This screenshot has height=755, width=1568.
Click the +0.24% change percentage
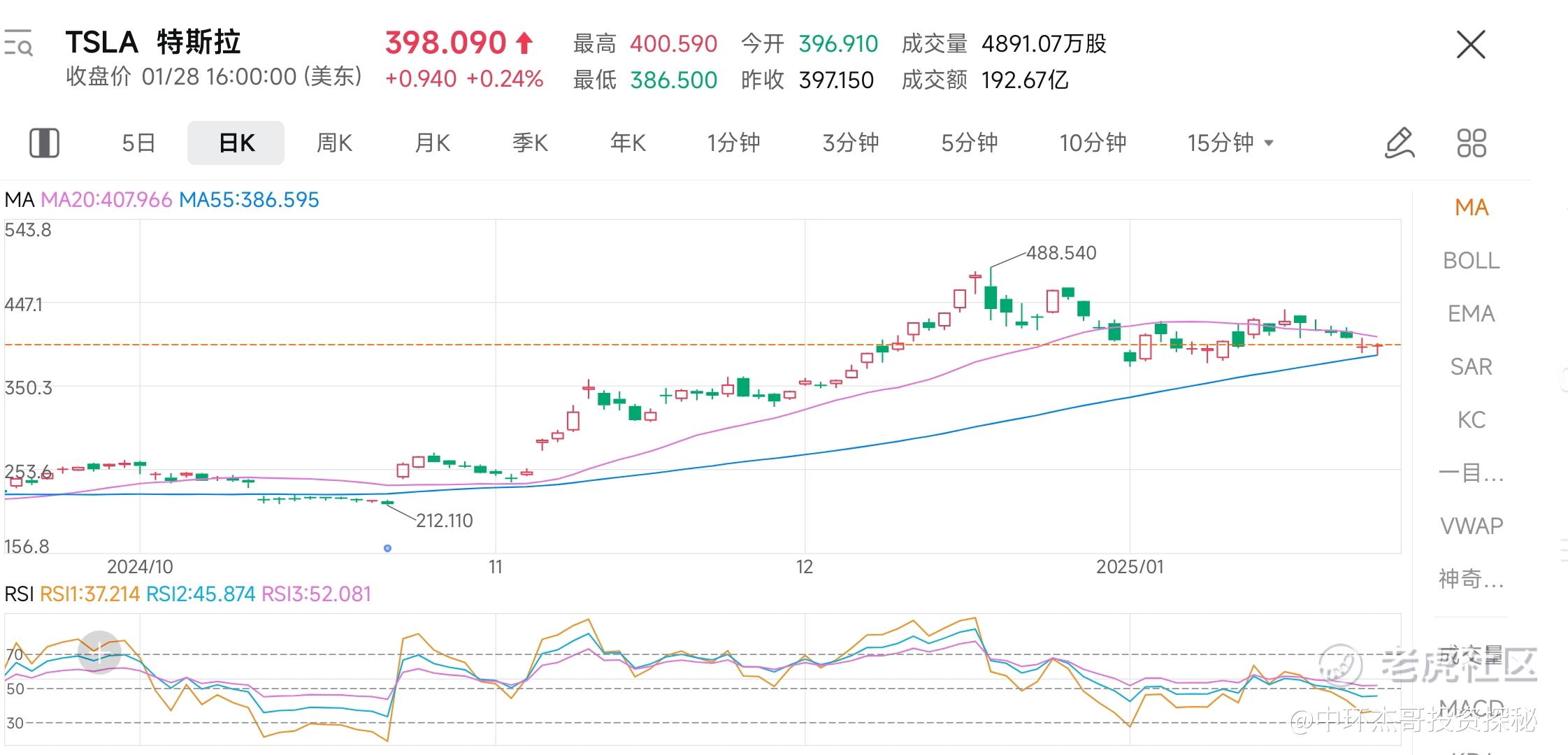pyautogui.click(x=505, y=79)
